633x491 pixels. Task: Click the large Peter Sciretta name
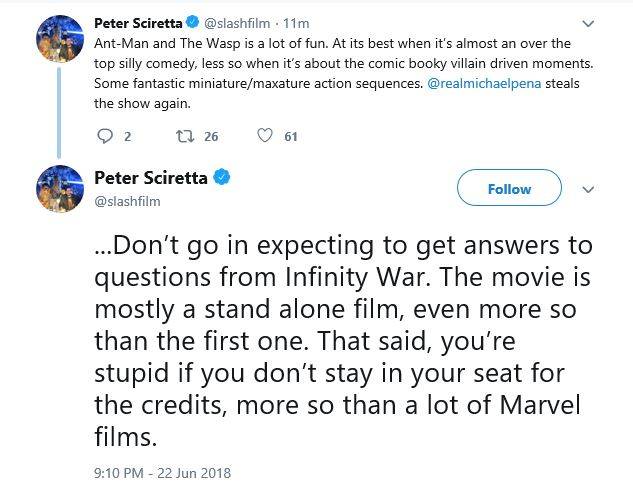click(x=151, y=177)
